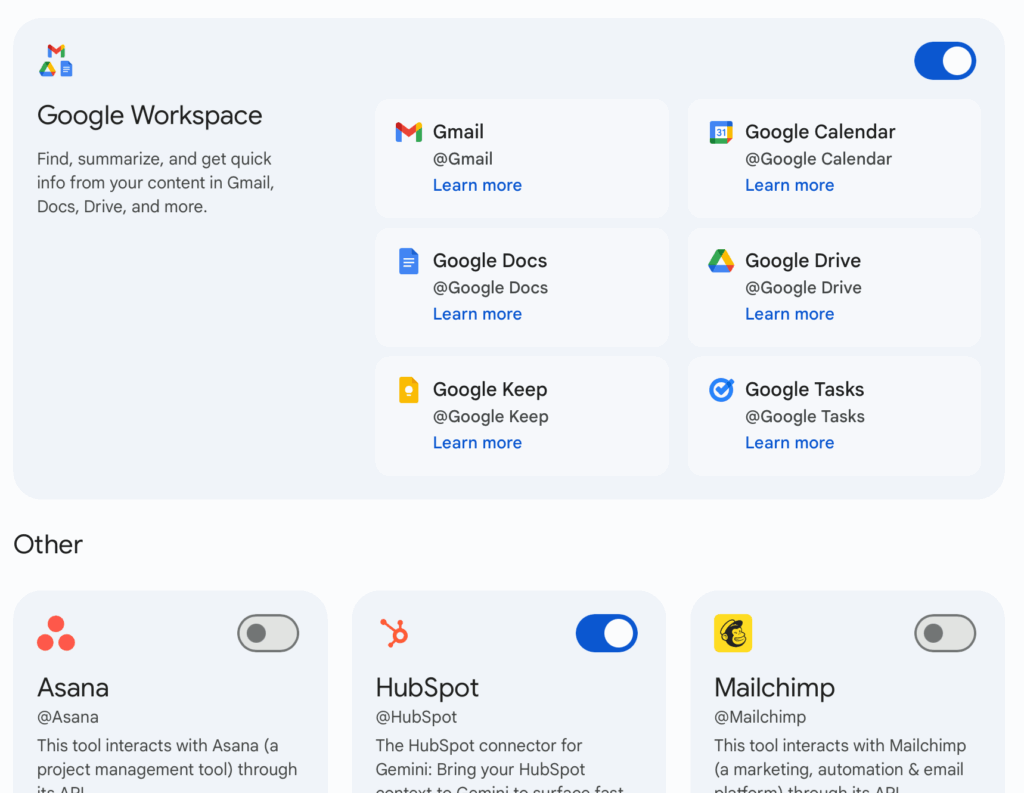The image size is (1024, 793).
Task: Open Learn more under Google Drive
Action: click(x=789, y=314)
